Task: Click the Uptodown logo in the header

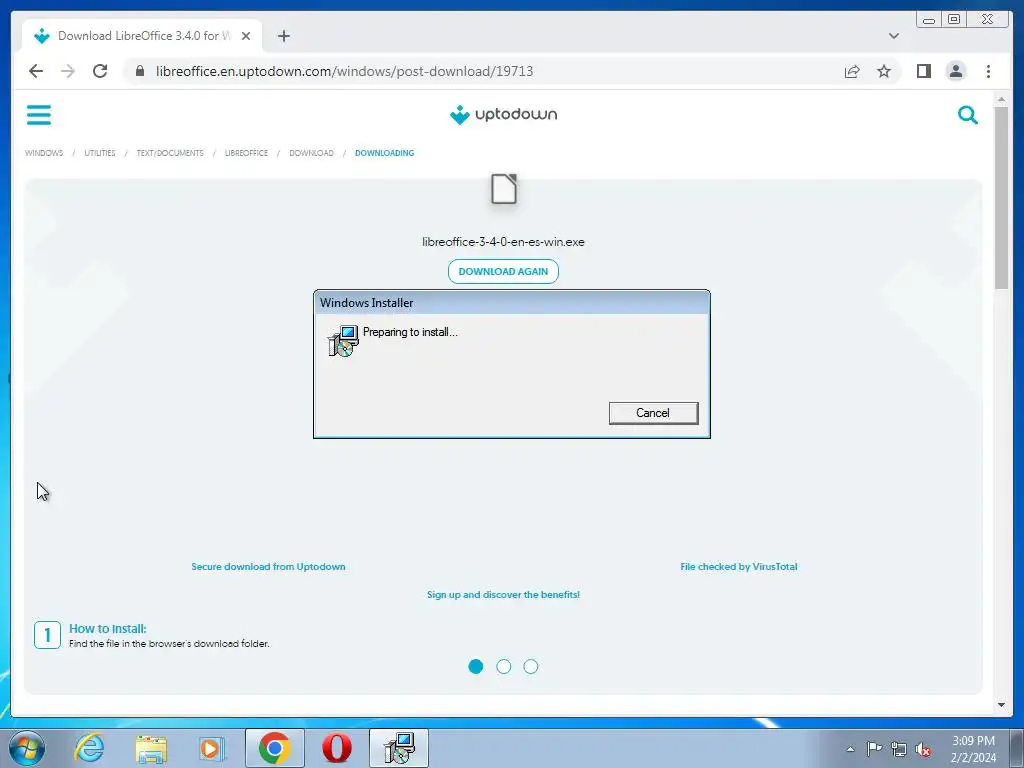Action: click(503, 115)
